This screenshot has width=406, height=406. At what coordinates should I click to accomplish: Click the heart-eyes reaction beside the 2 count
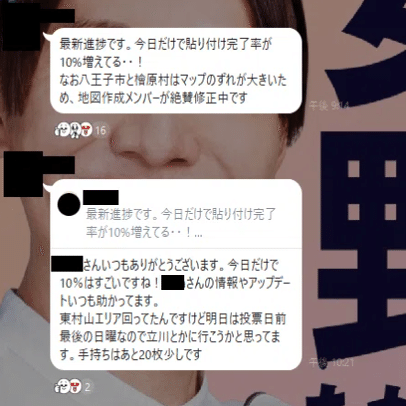pos(75,386)
